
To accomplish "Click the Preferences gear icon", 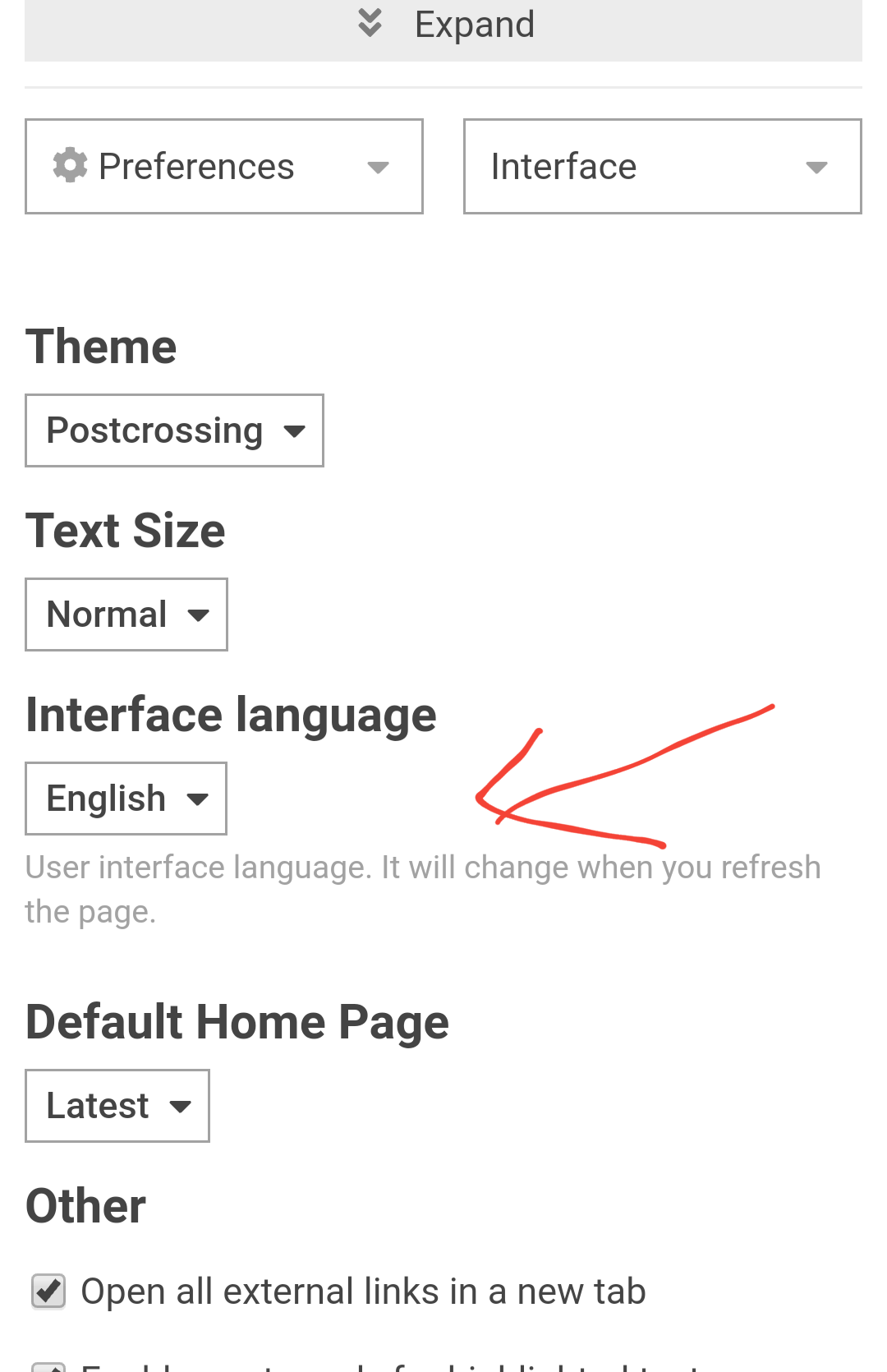I will 71,165.
